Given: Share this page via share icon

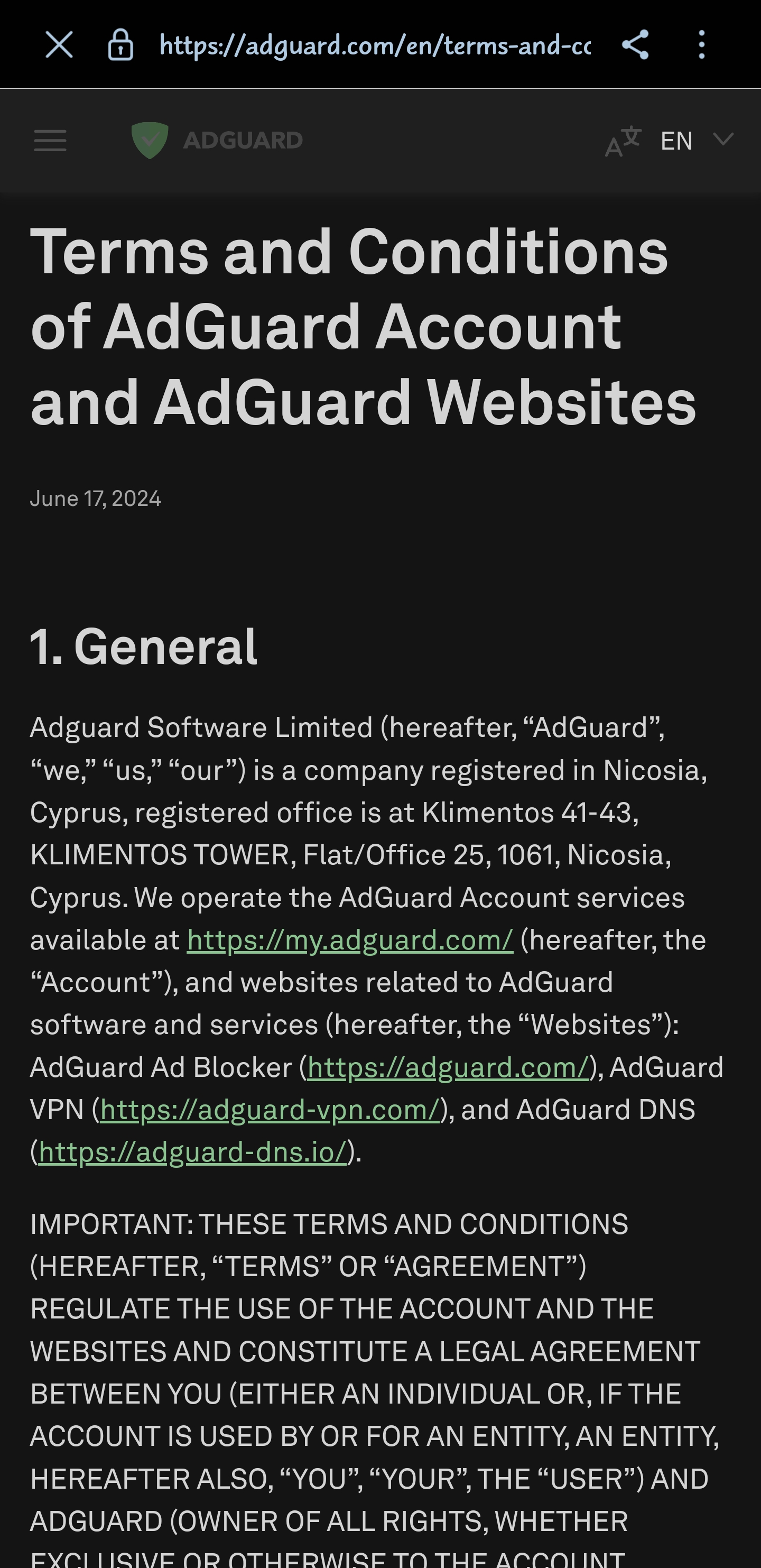Looking at the screenshot, I should click(x=635, y=45).
